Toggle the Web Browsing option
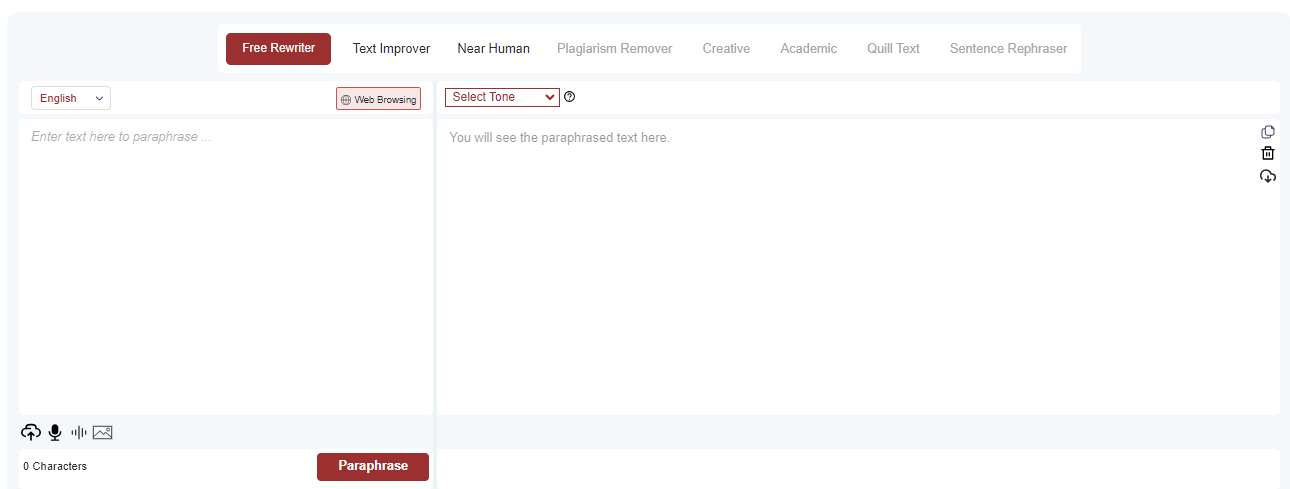Screen dimensions: 1290x489 point(379,99)
